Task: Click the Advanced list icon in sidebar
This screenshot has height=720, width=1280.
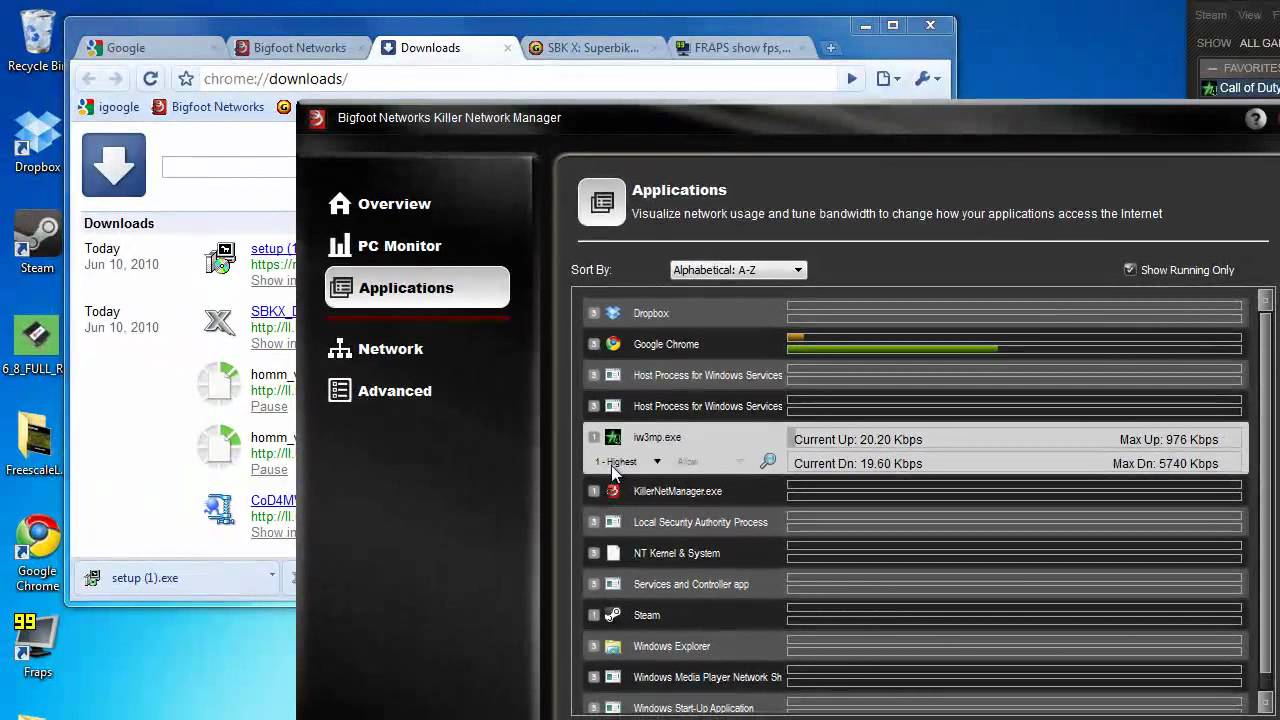Action: tap(340, 391)
